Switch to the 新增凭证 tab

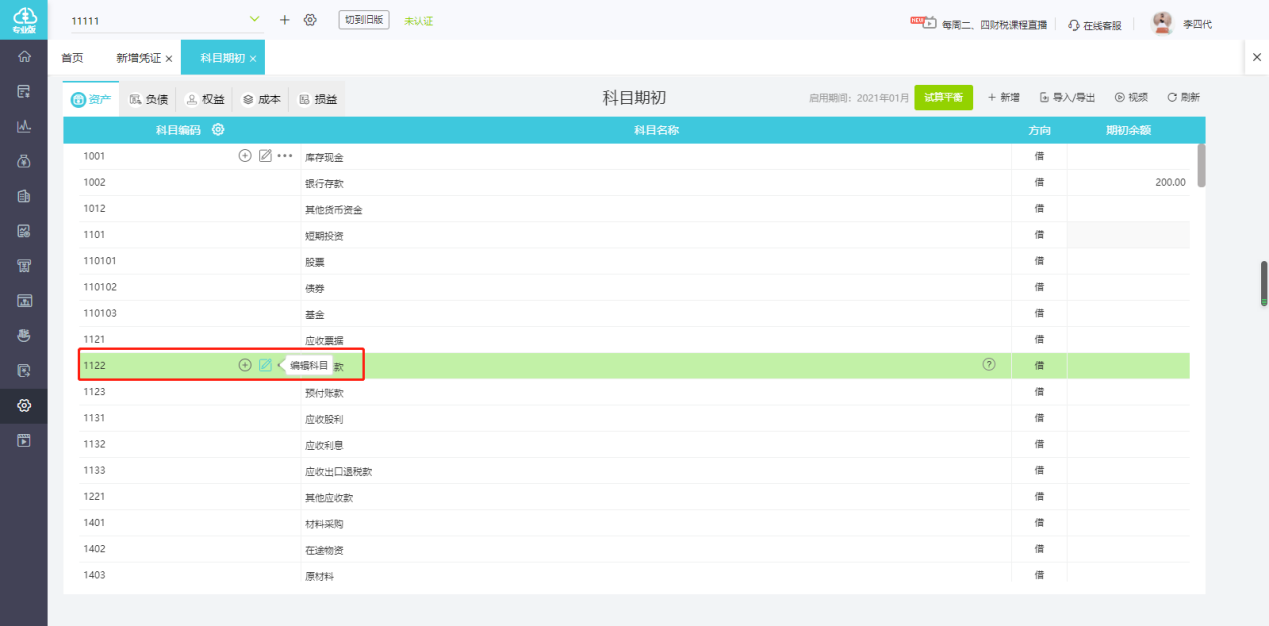pyautogui.click(x=138, y=58)
